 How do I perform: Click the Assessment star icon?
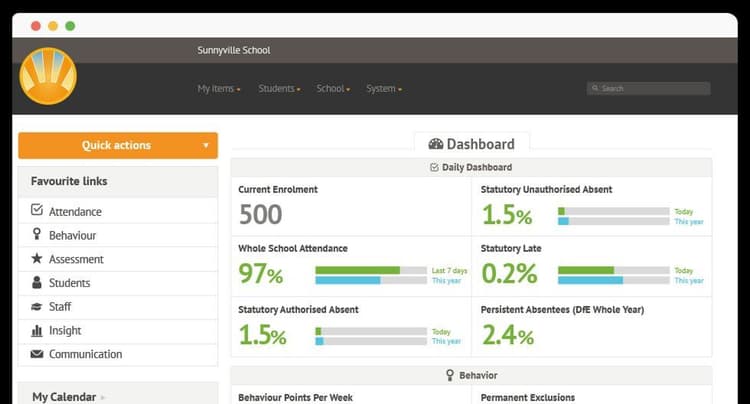coord(37,259)
